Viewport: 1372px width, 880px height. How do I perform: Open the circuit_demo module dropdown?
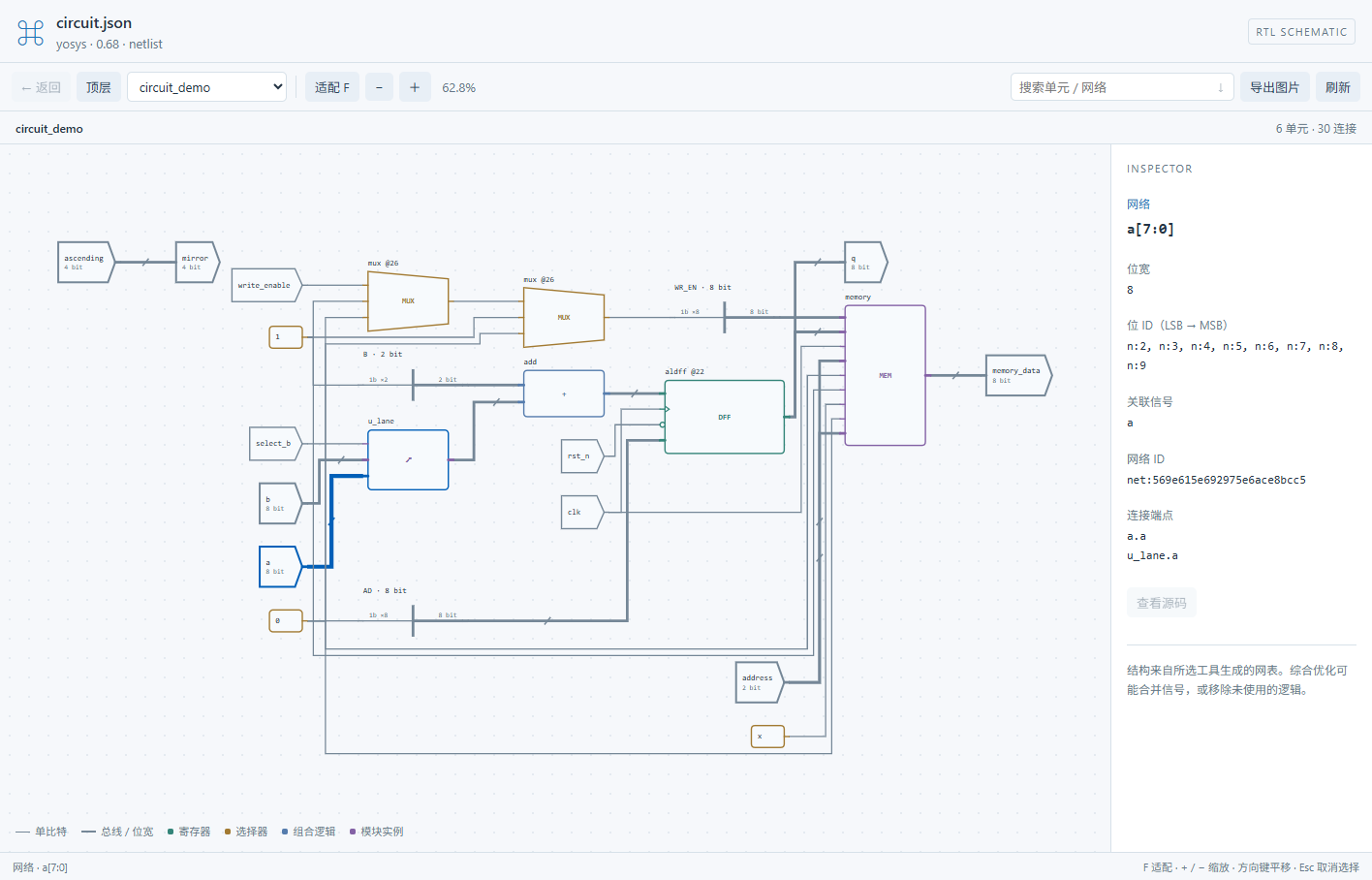click(207, 87)
